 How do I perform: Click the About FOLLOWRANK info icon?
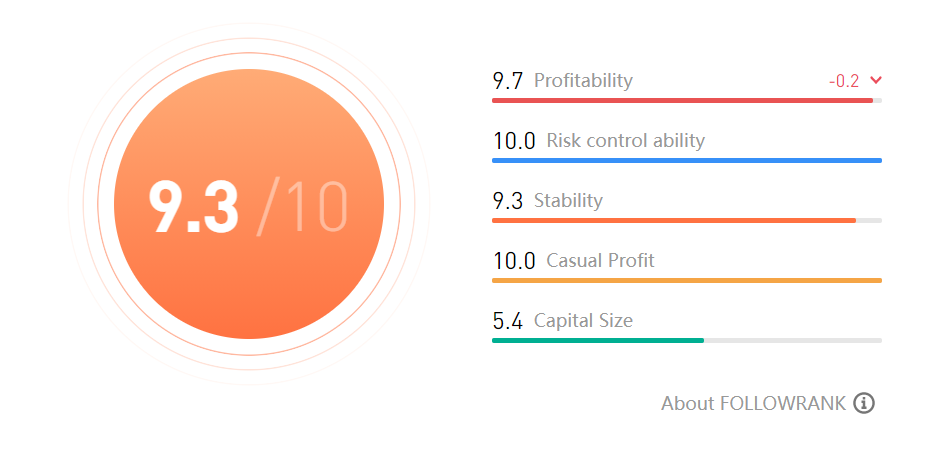(x=865, y=403)
